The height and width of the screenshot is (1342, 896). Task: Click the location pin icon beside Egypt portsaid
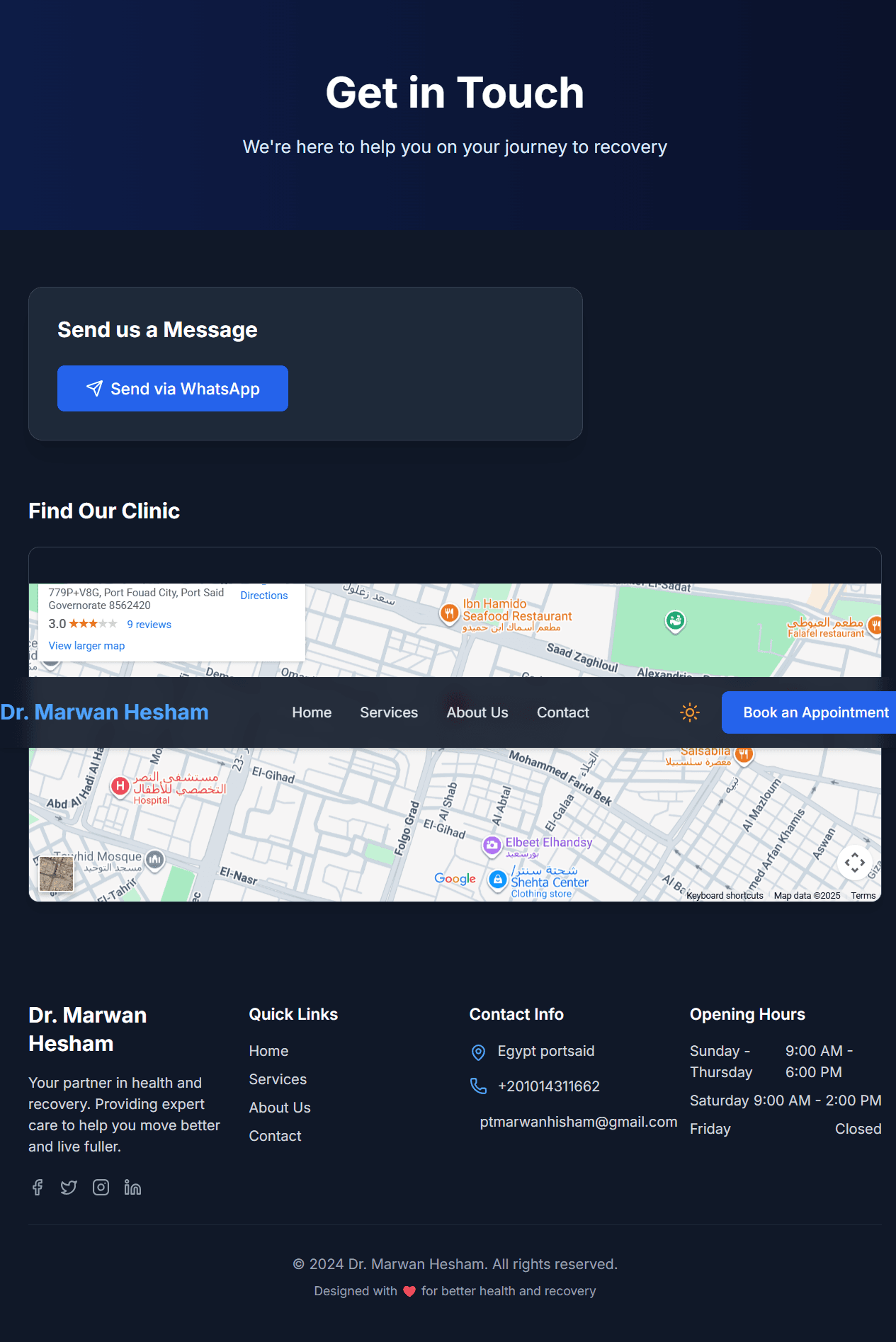[x=479, y=1052]
